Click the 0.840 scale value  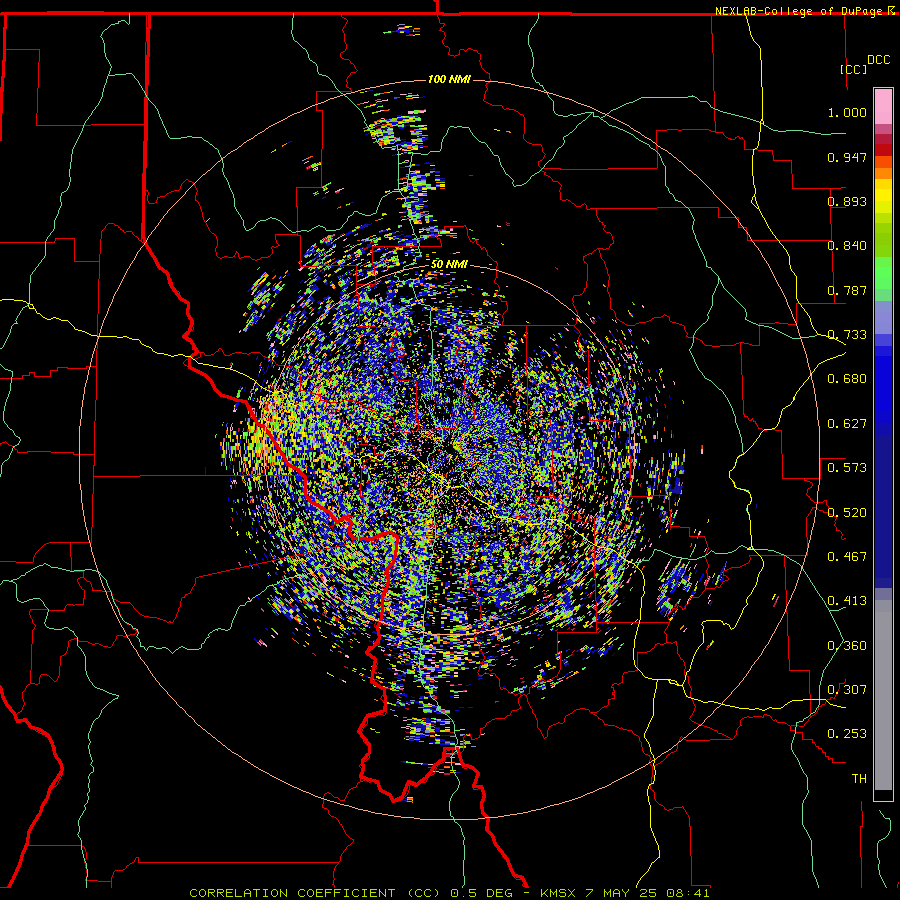(847, 246)
